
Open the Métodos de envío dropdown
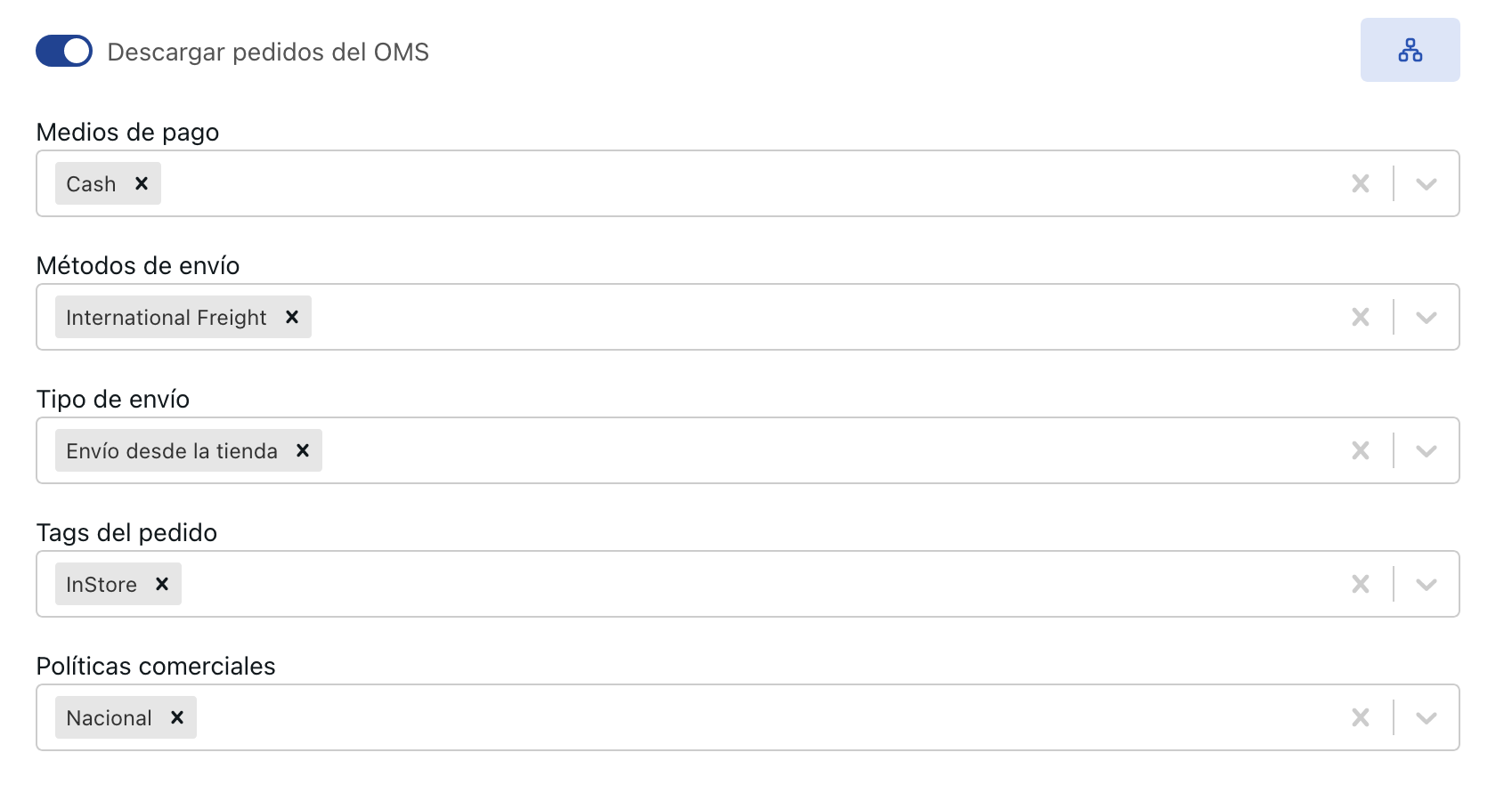1427,317
